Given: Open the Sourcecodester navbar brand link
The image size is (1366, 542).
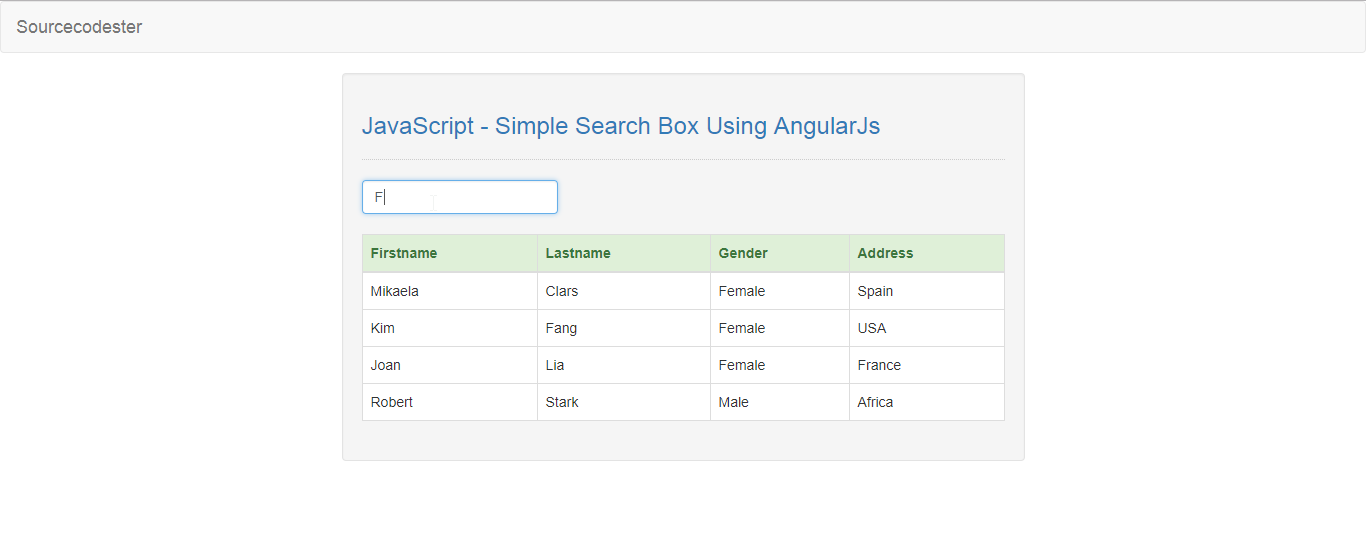Looking at the screenshot, I should [79, 27].
